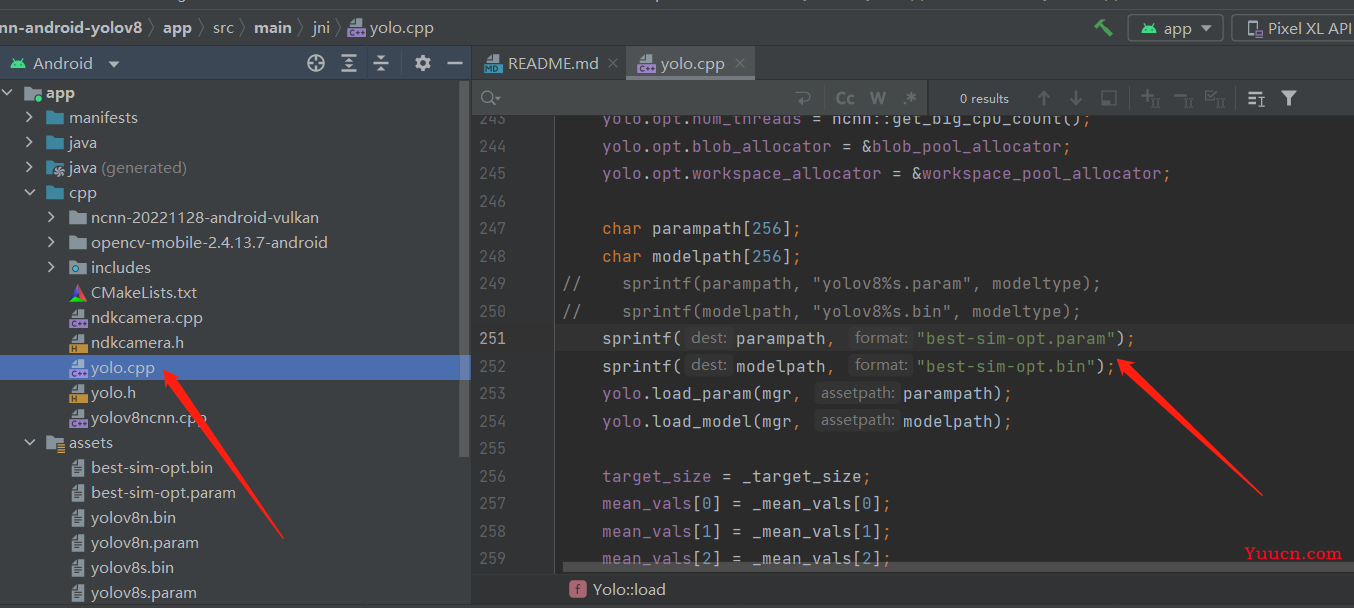Open the Pixel XL API device selector
Screen dimensions: 1354x608
pos(1293,28)
